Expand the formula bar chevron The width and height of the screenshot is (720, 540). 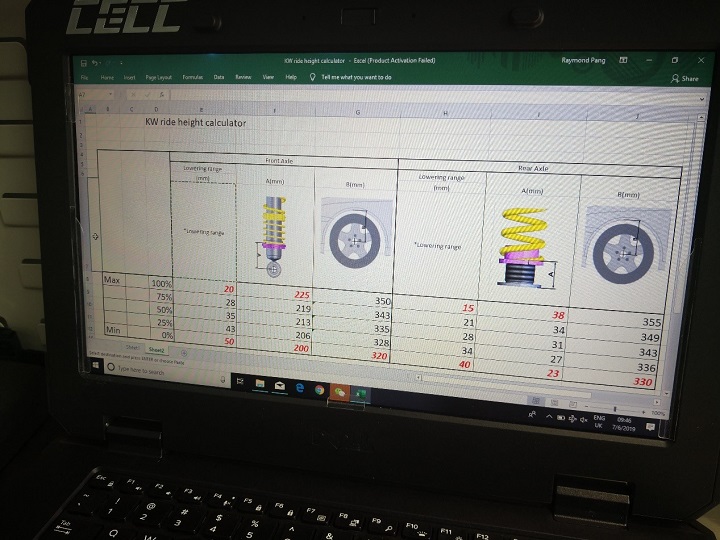701,99
